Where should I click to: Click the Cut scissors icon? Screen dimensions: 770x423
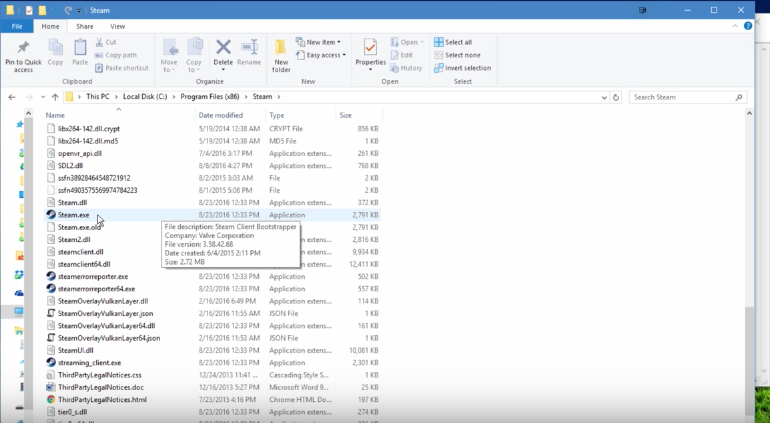click(x=99, y=42)
